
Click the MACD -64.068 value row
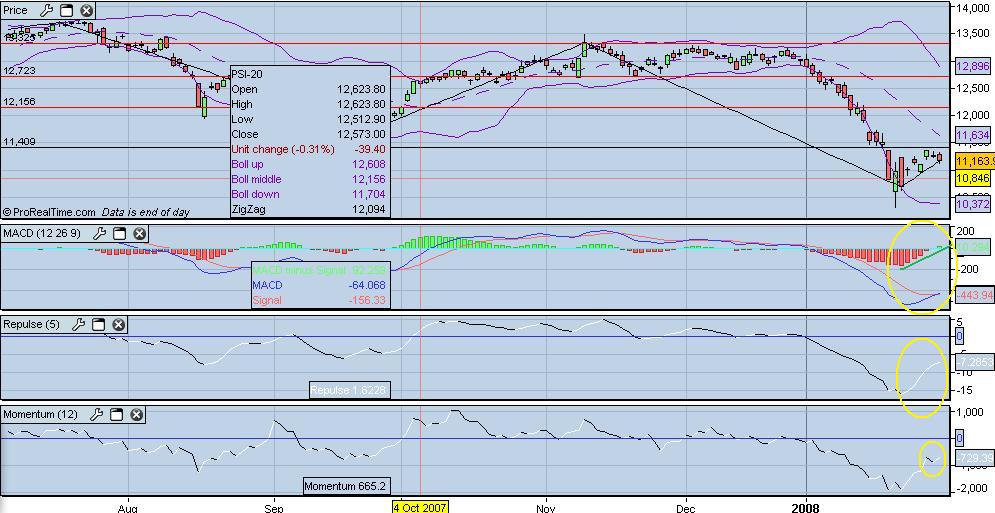319,286
